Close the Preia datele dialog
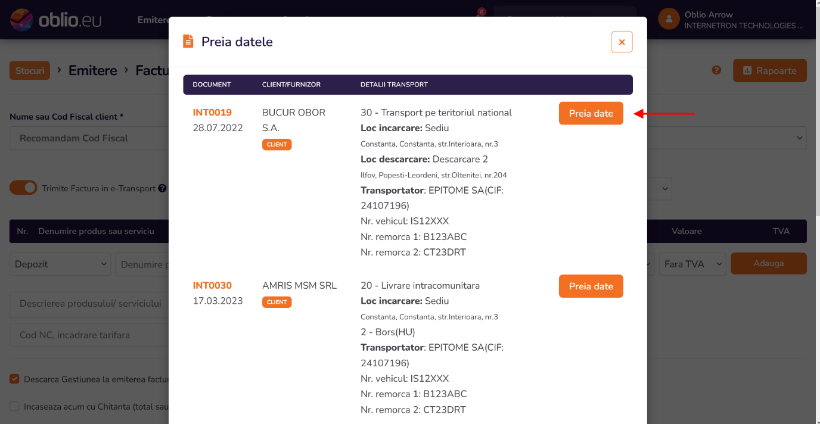Screen dimensions: 820x424 tap(622, 42)
